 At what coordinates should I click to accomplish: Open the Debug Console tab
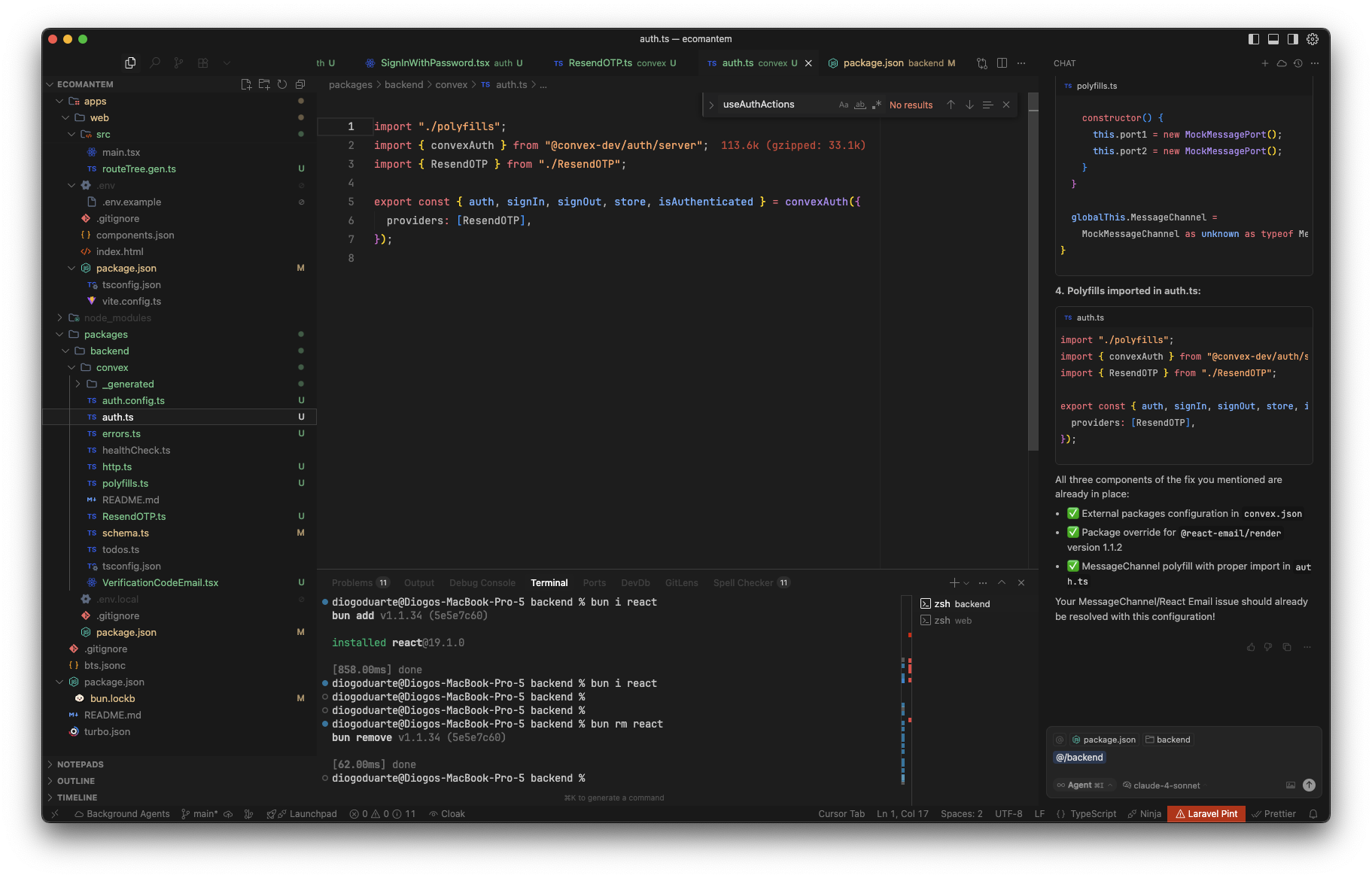click(x=482, y=582)
